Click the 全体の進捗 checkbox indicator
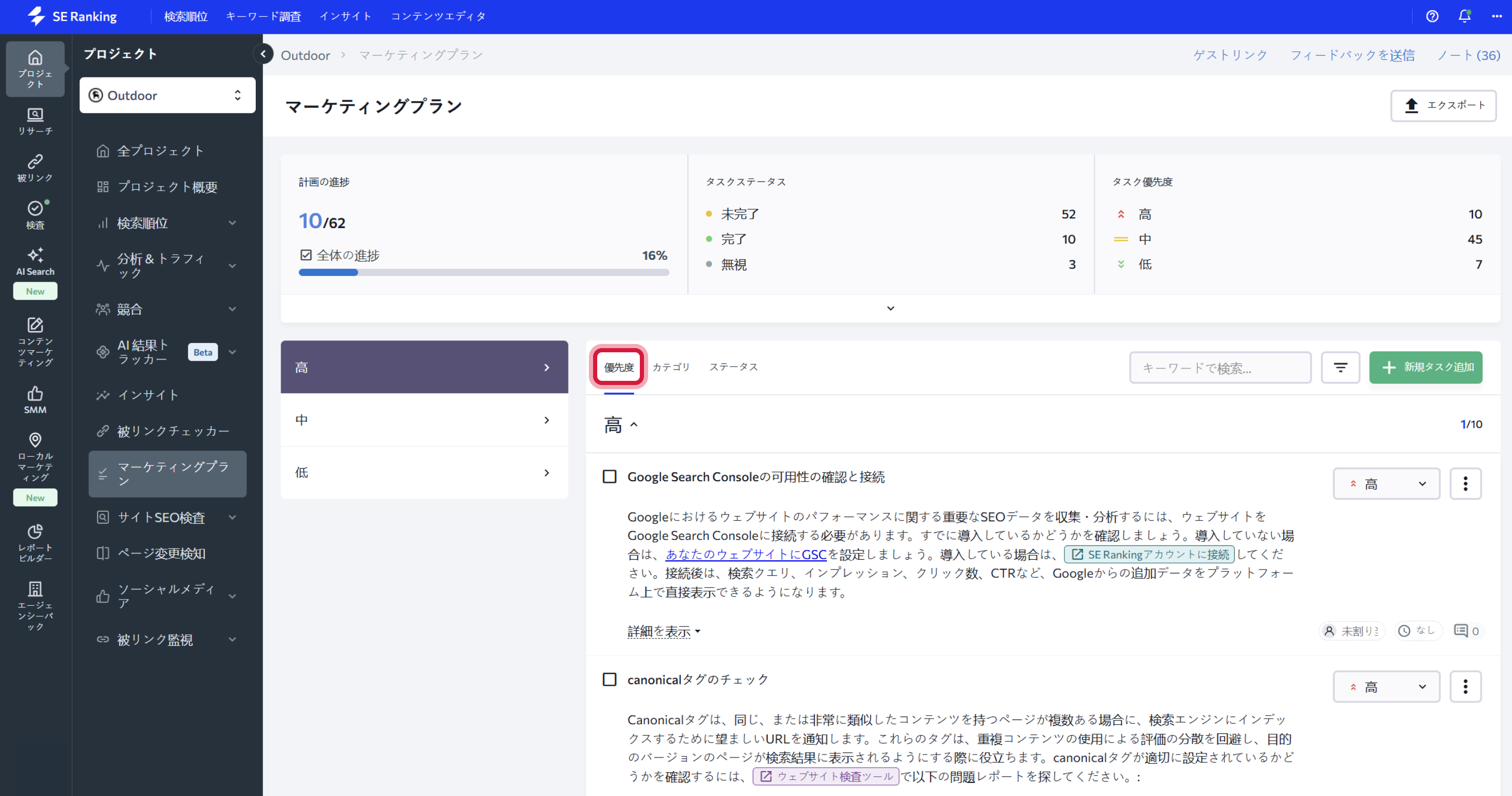Screen dimensions: 1512x796 [306, 255]
